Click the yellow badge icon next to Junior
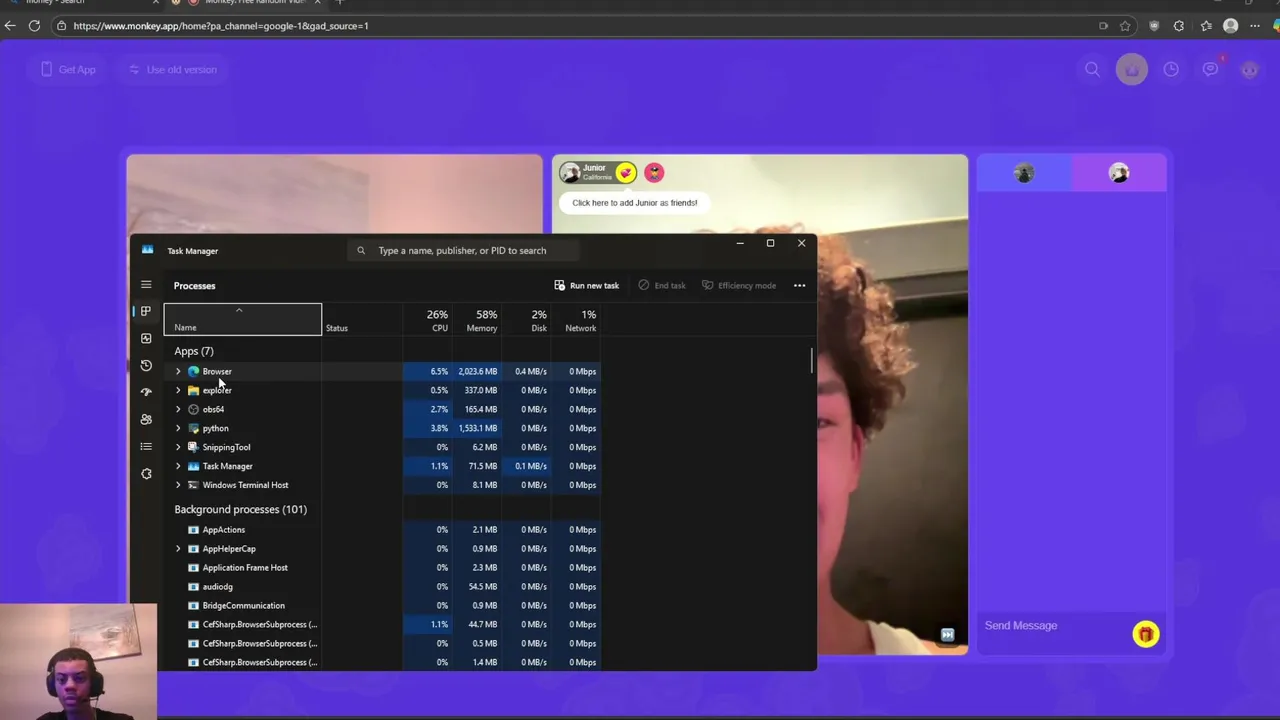 tap(626, 173)
